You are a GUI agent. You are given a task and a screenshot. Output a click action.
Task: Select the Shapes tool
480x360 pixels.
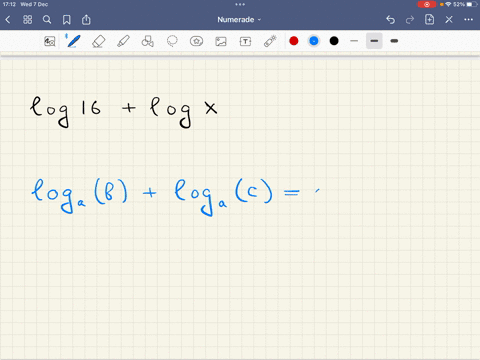click(148, 41)
